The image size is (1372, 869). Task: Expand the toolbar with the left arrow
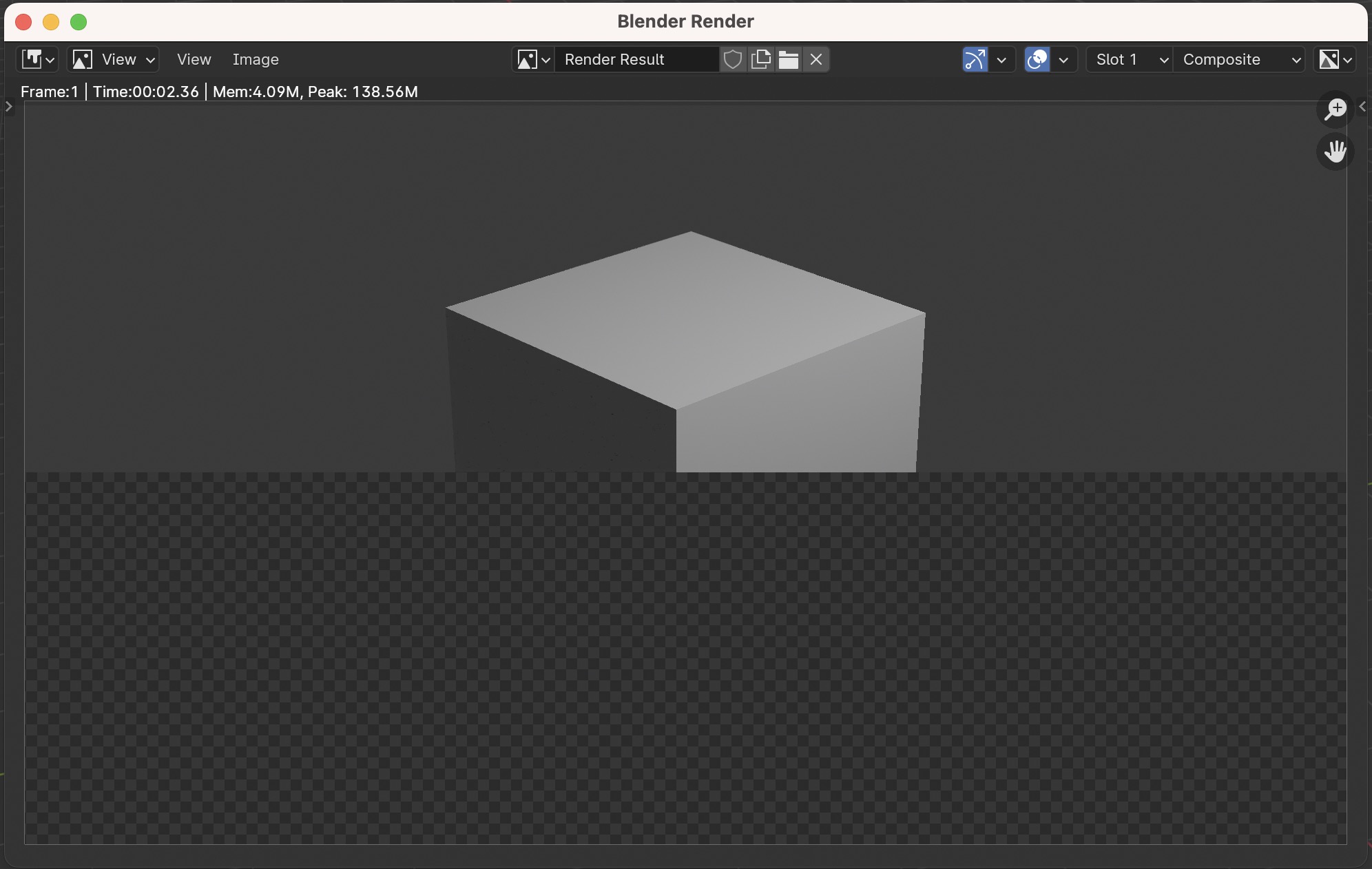click(8, 107)
